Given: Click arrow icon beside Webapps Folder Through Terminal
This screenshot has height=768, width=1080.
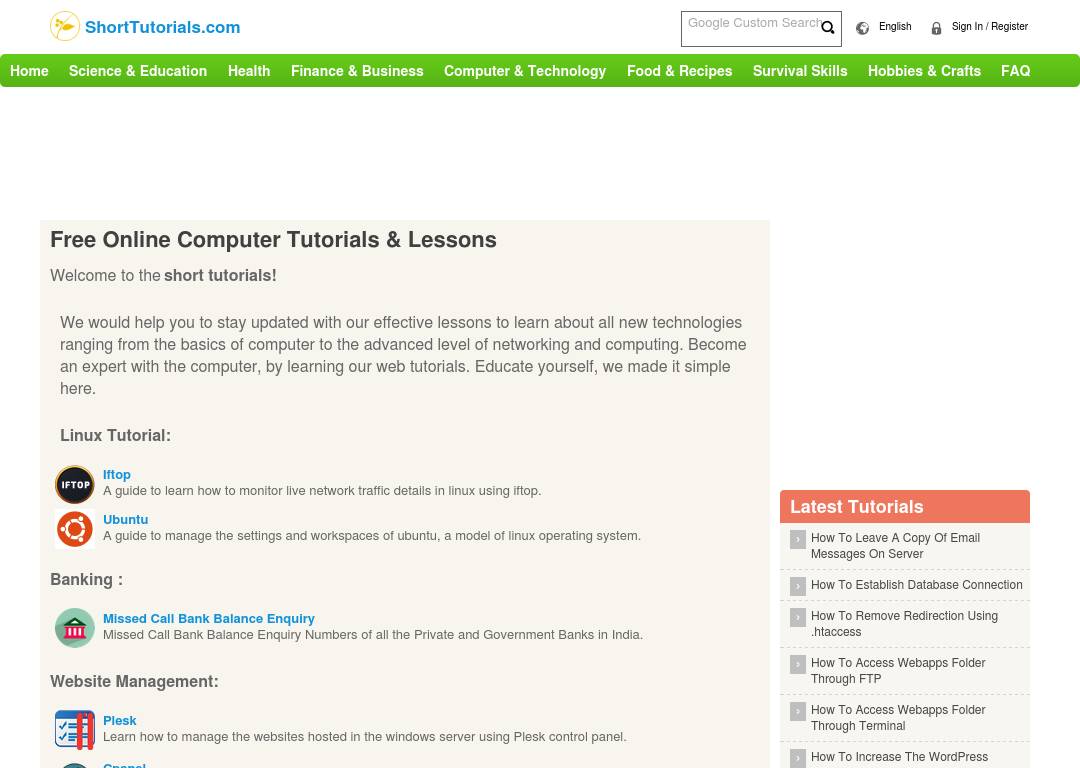Looking at the screenshot, I should point(798,711).
